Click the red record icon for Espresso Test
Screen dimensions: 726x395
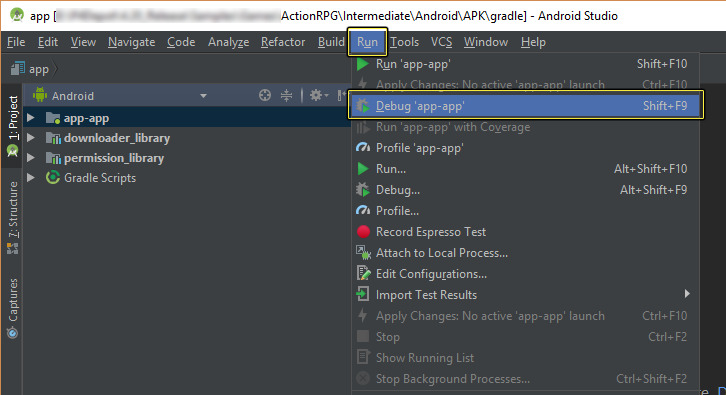click(x=363, y=232)
